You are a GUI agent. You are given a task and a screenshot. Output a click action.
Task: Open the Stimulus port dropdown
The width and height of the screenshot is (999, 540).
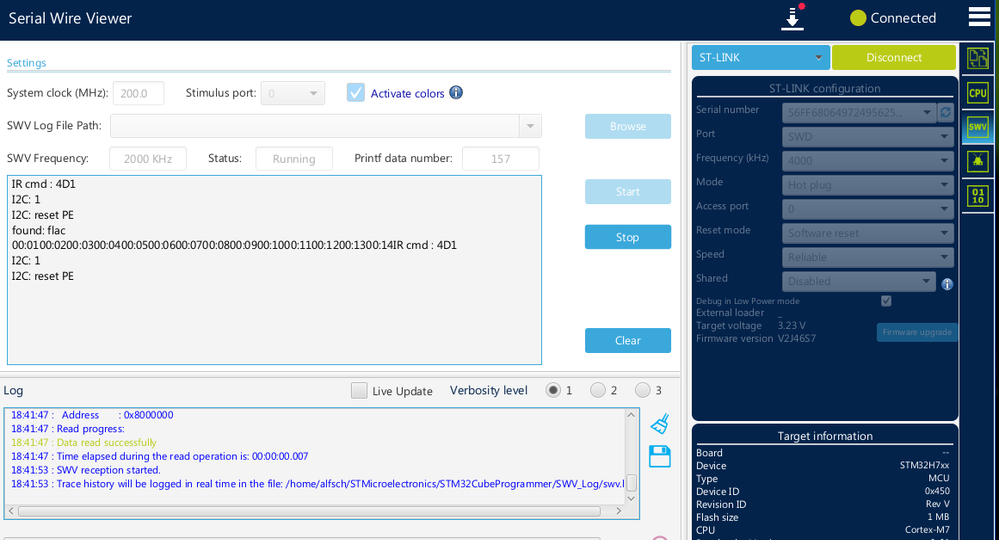293,93
